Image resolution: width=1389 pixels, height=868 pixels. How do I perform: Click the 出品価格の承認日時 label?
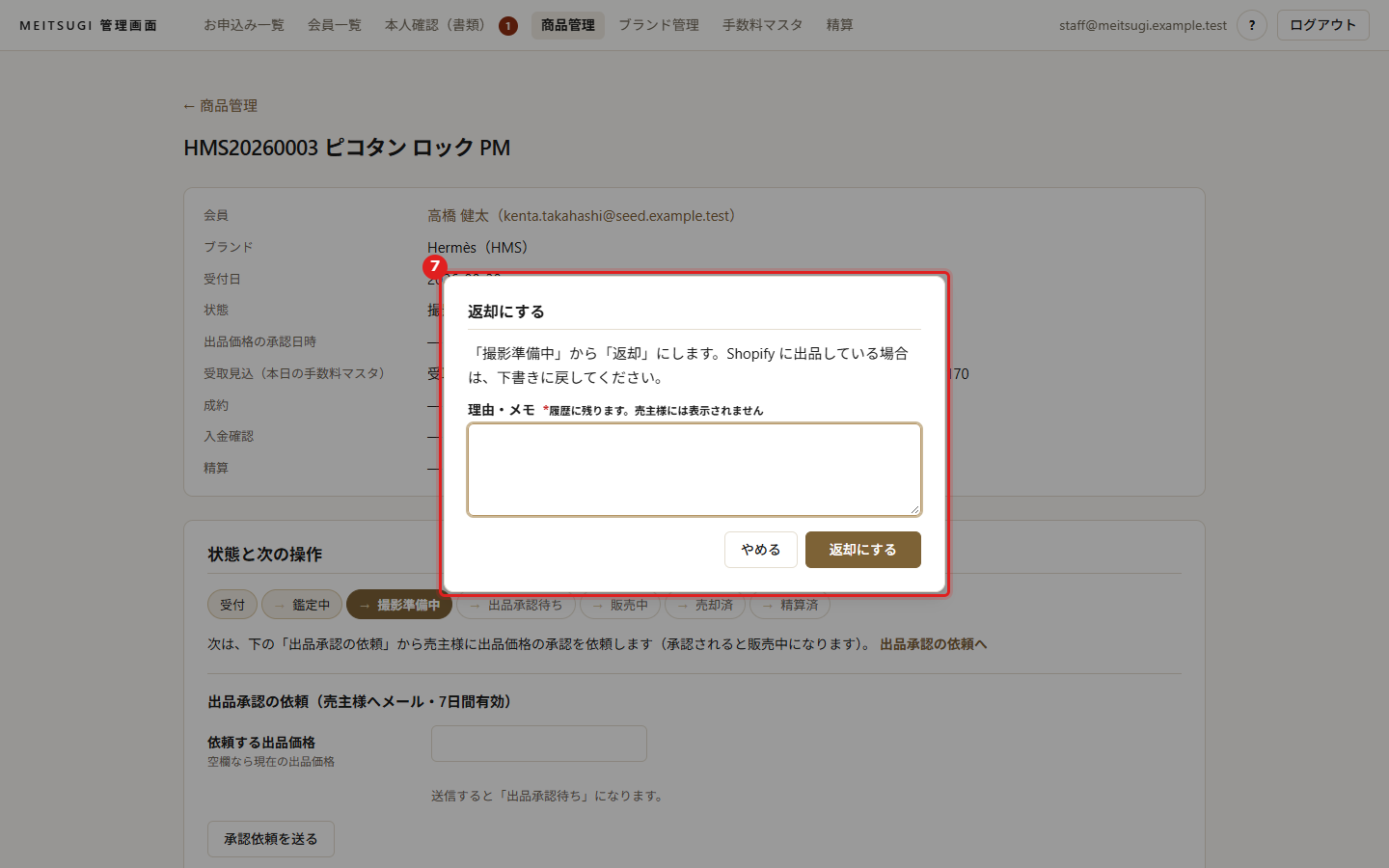pos(260,342)
